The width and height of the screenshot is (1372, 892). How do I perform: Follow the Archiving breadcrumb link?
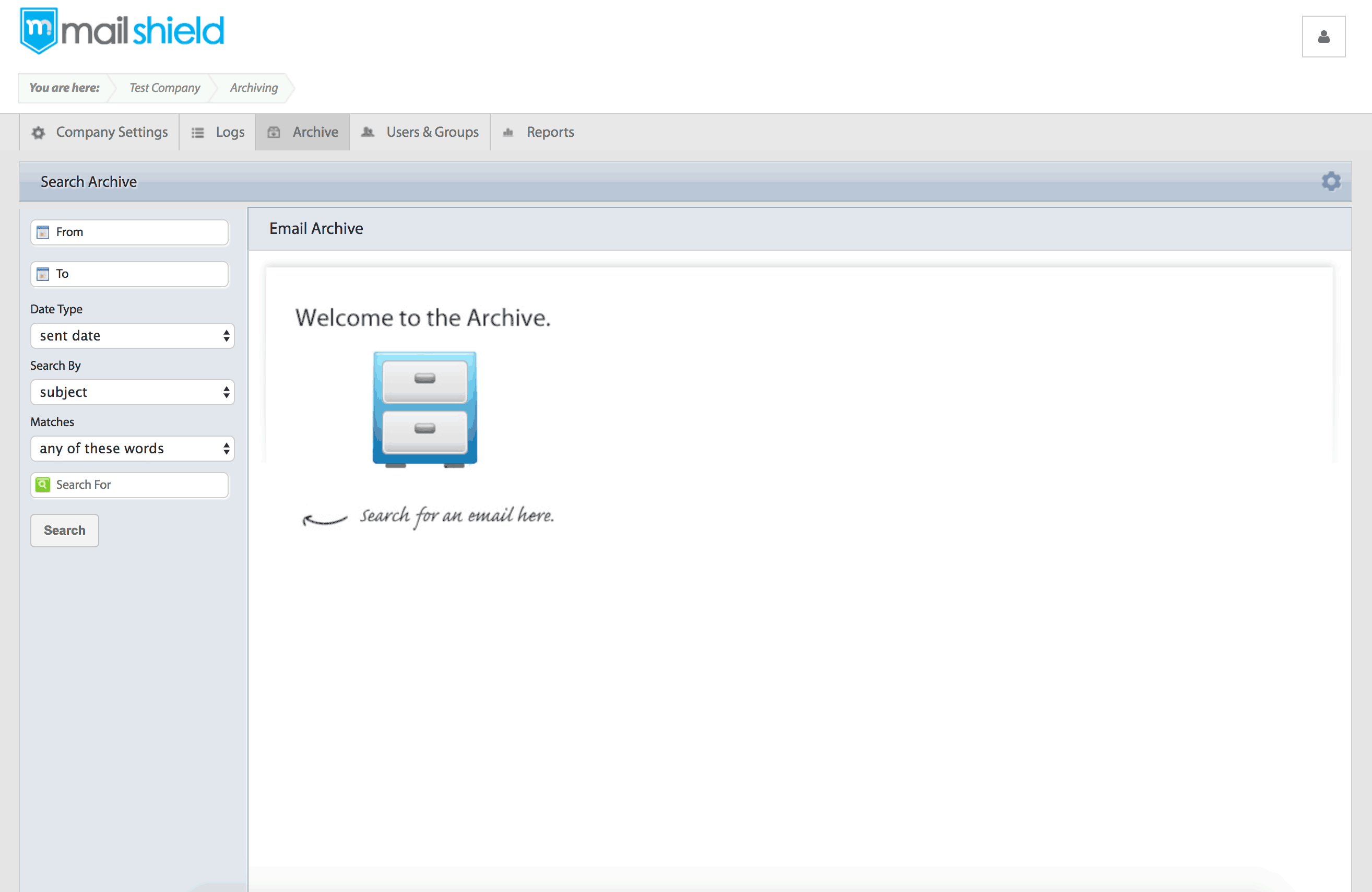[254, 88]
